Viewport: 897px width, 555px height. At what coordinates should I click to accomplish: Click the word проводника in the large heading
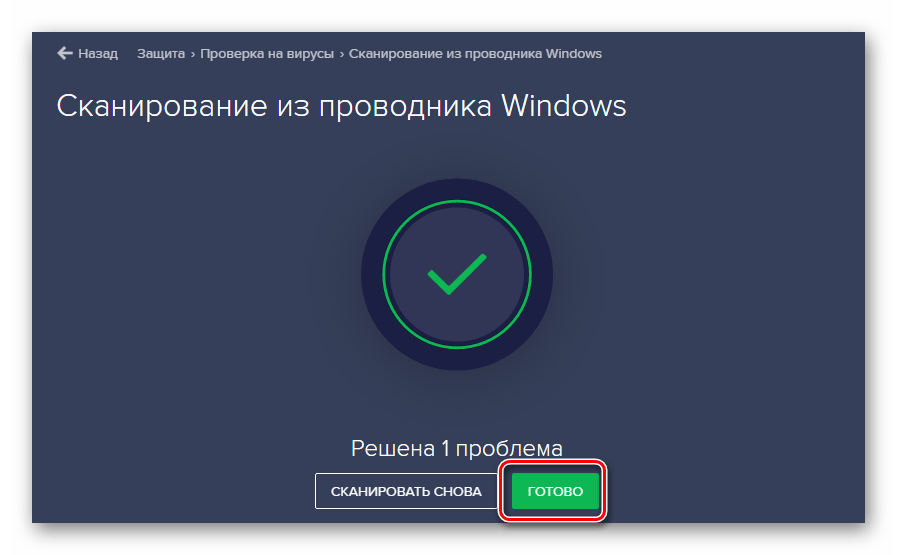point(405,108)
